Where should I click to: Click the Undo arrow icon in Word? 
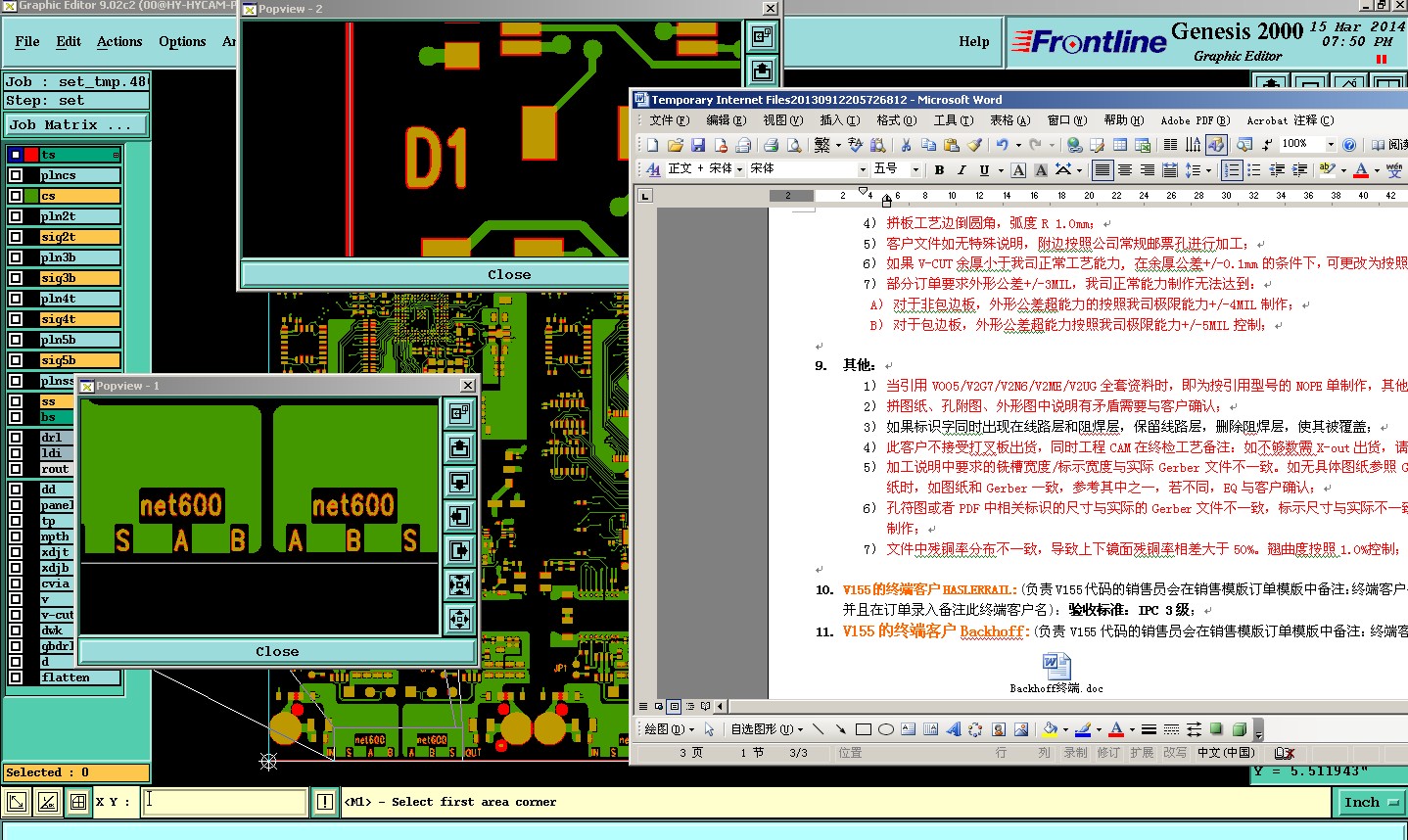tap(1002, 145)
